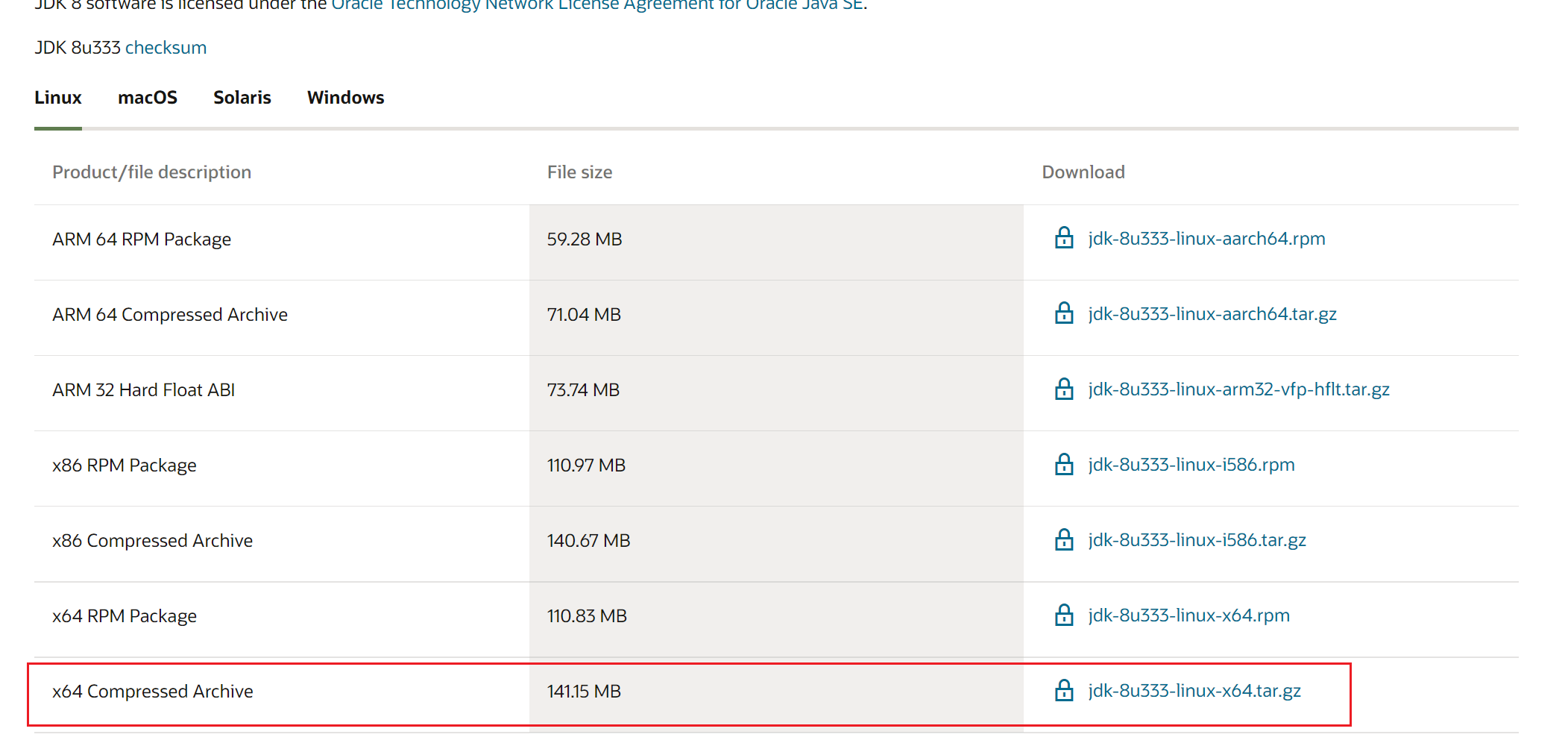Click lock icon beside jdk-8u333-linux-aarch64.rpm
The width and height of the screenshot is (1568, 752).
(1064, 238)
